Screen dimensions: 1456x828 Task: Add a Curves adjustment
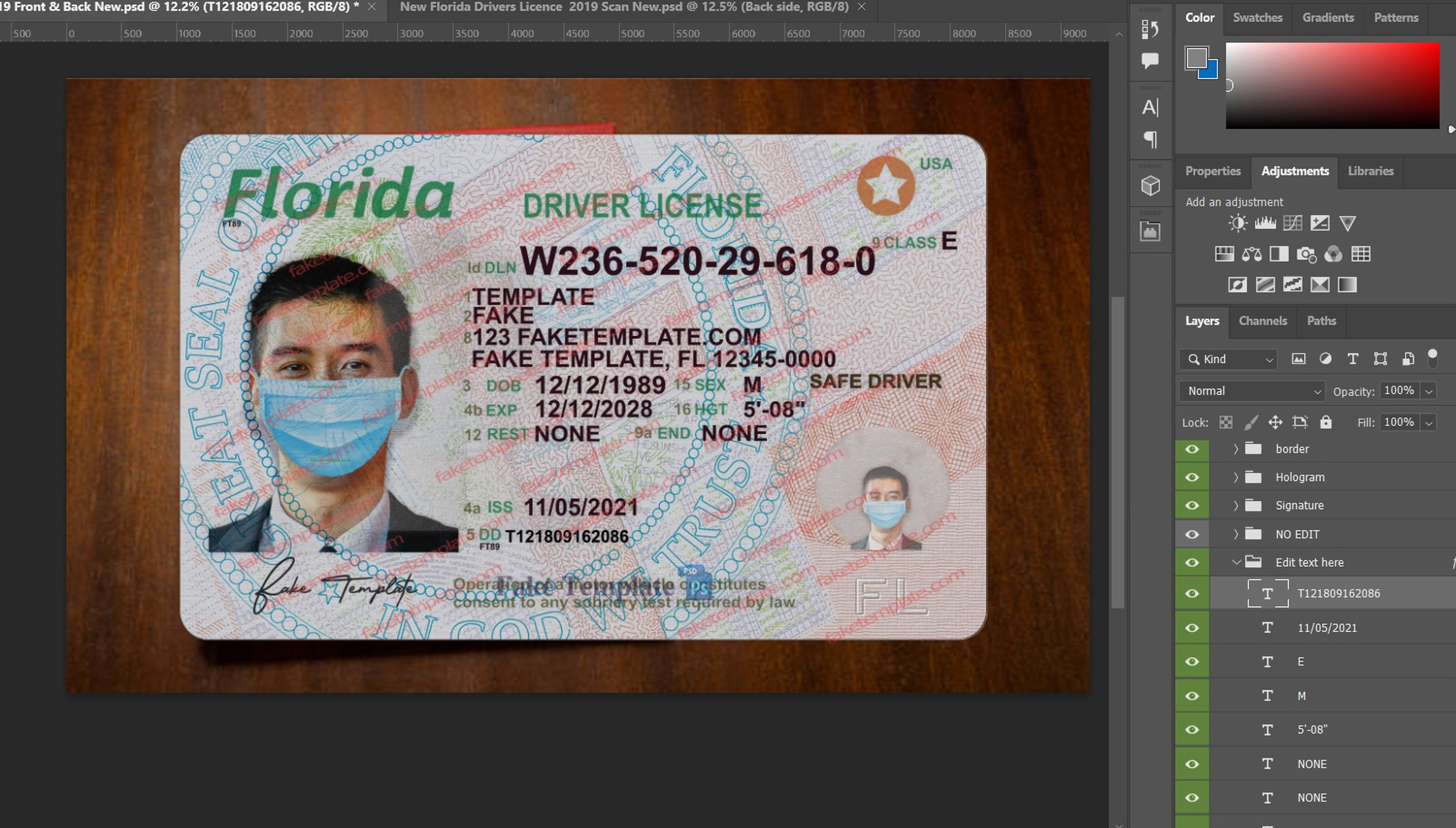[1292, 223]
